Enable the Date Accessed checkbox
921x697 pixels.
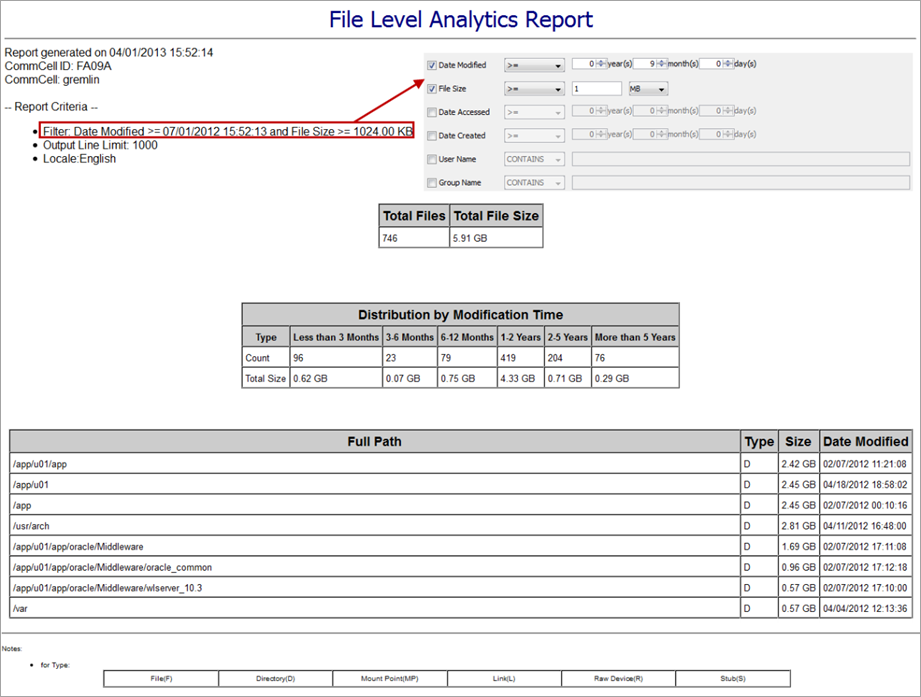point(432,112)
